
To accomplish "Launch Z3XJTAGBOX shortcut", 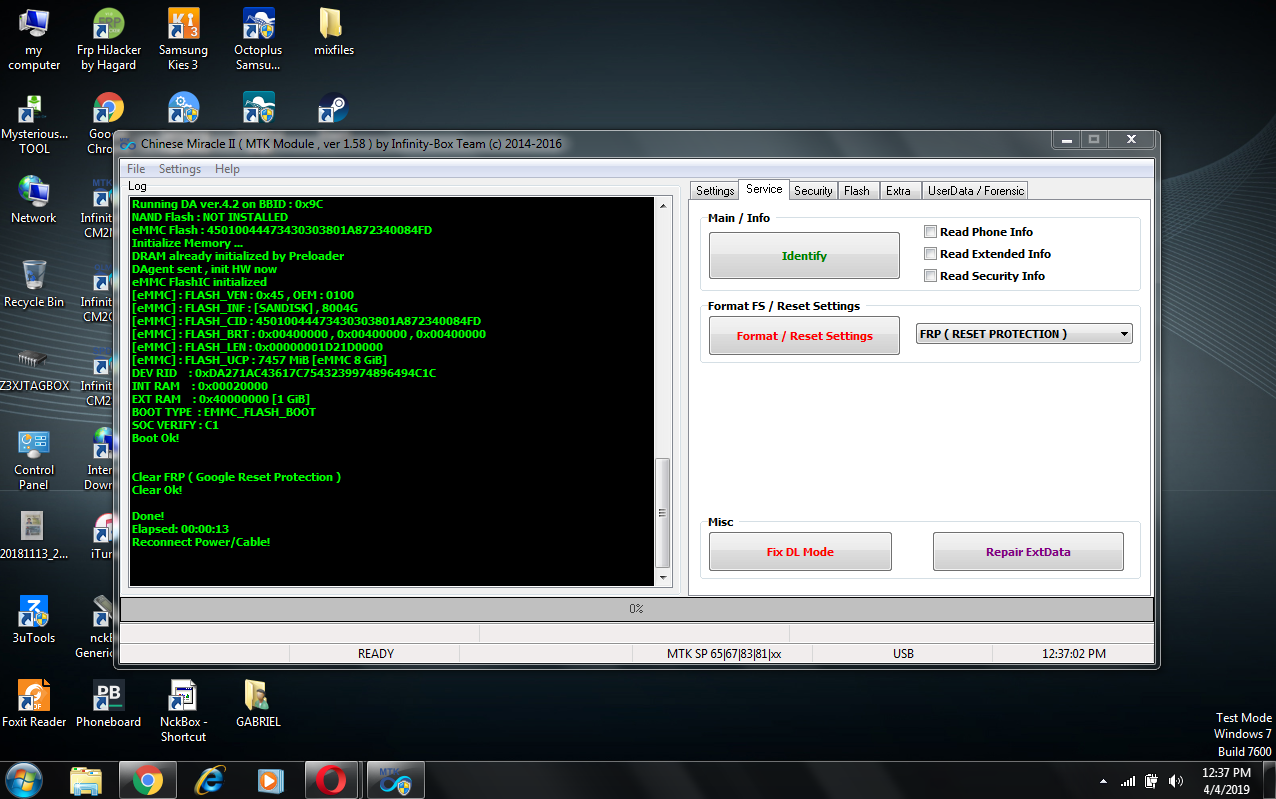I will click(x=34, y=367).
